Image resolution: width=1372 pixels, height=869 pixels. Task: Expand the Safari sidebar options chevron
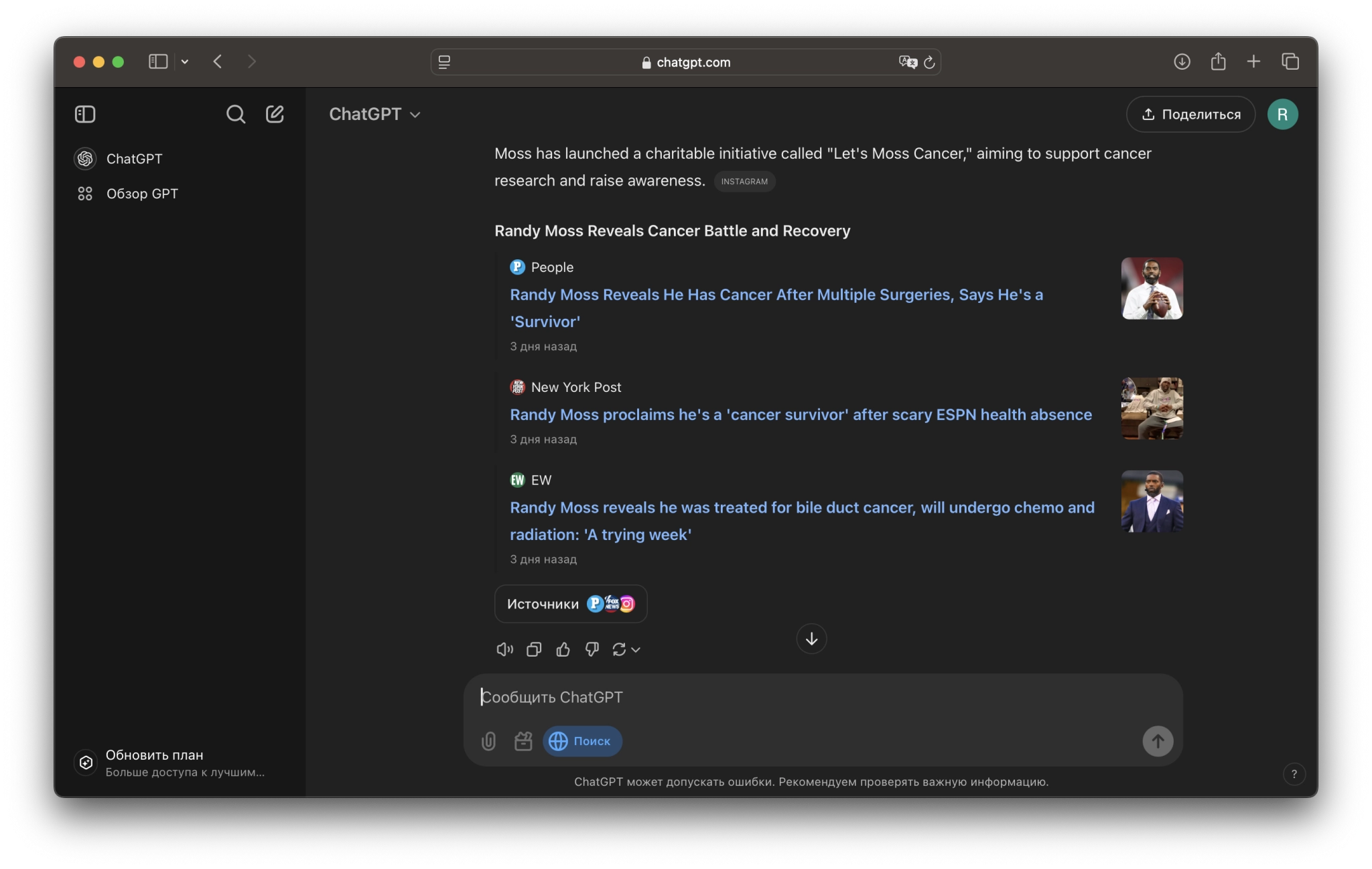click(185, 62)
